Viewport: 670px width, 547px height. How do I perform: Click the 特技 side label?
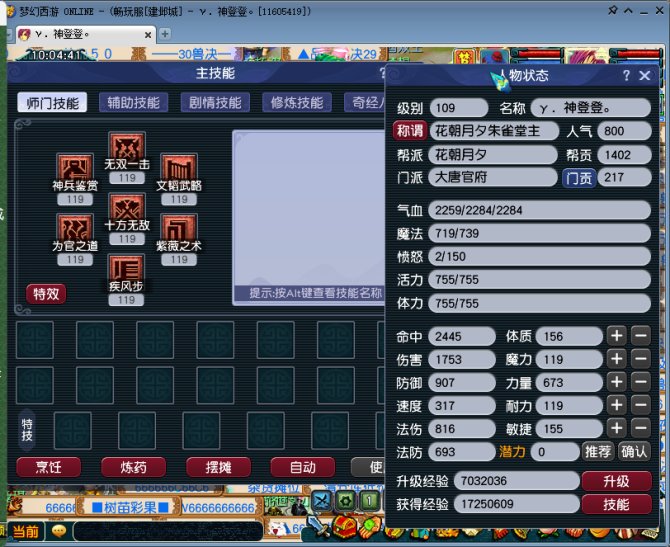27,429
